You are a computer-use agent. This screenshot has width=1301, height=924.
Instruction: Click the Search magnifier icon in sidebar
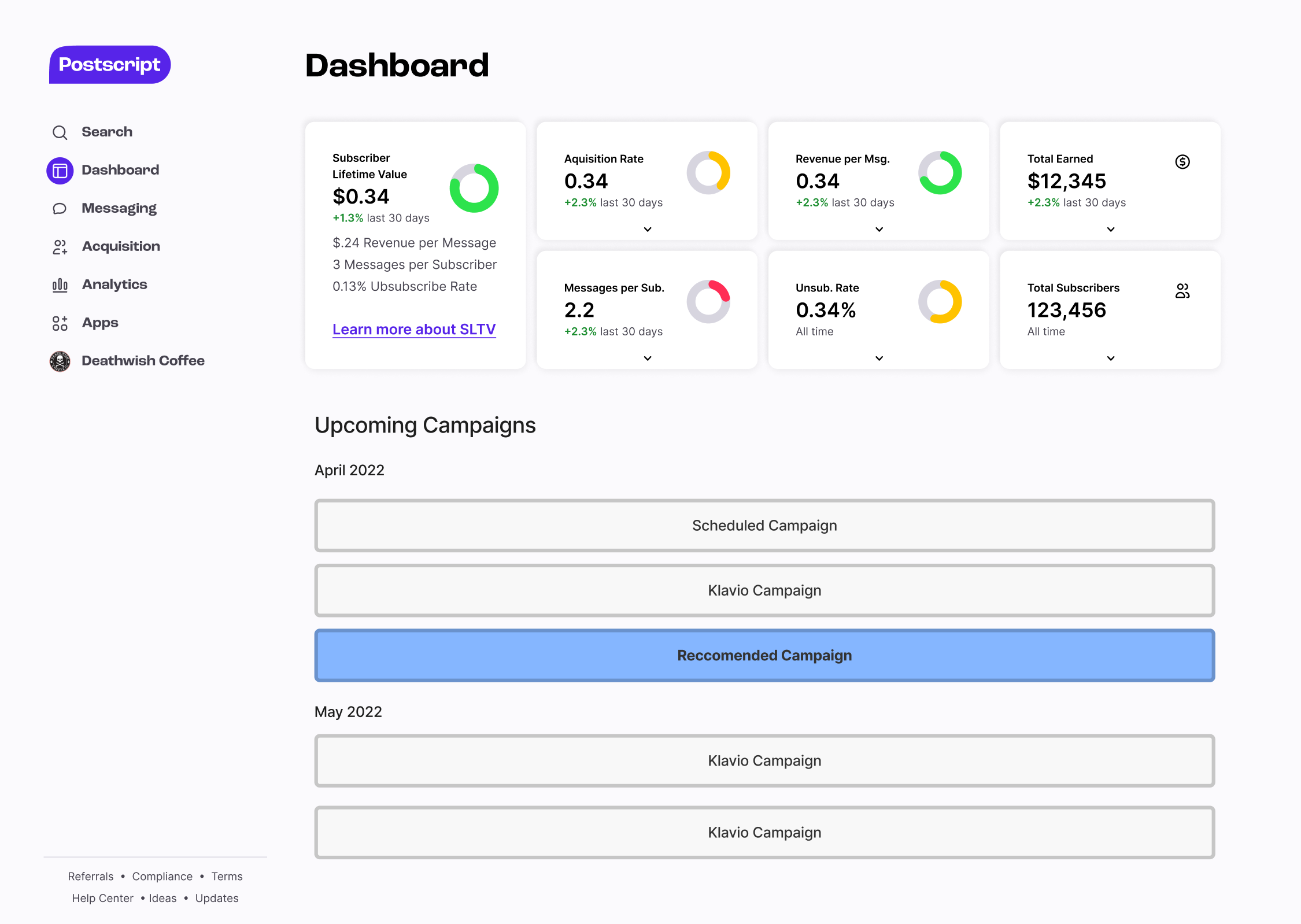(60, 132)
